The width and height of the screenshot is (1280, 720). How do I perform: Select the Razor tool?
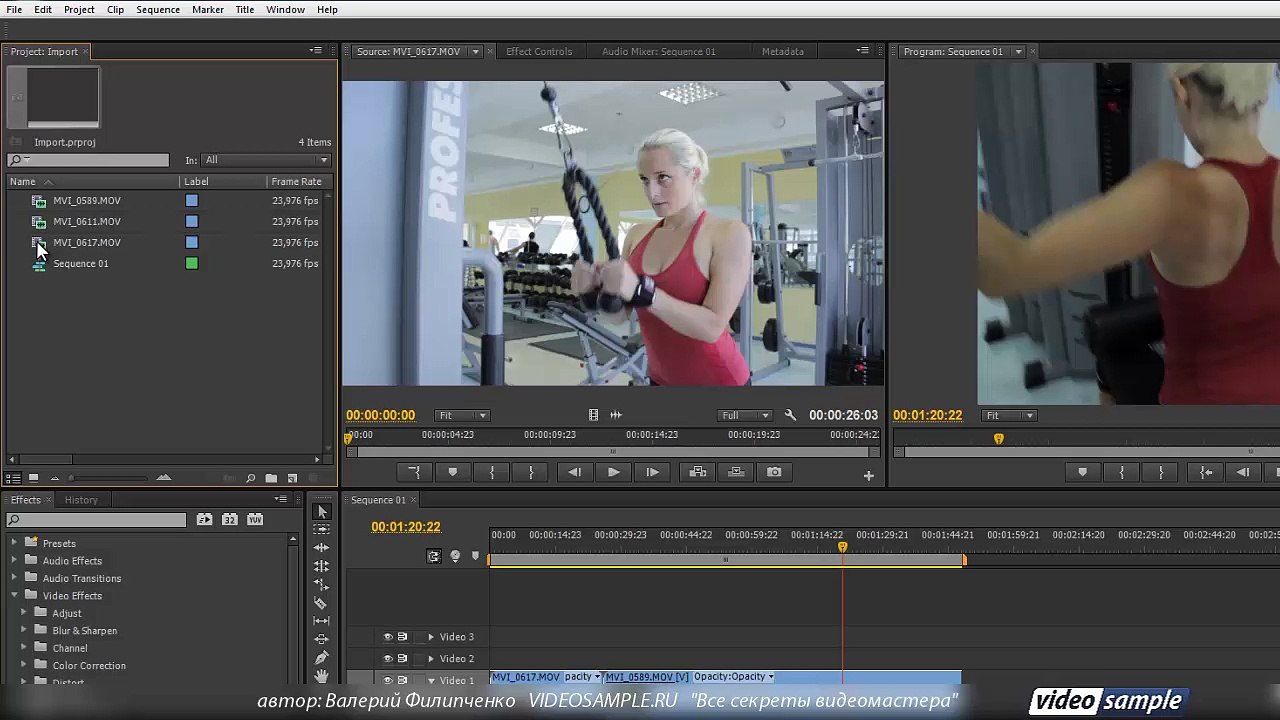click(x=321, y=603)
